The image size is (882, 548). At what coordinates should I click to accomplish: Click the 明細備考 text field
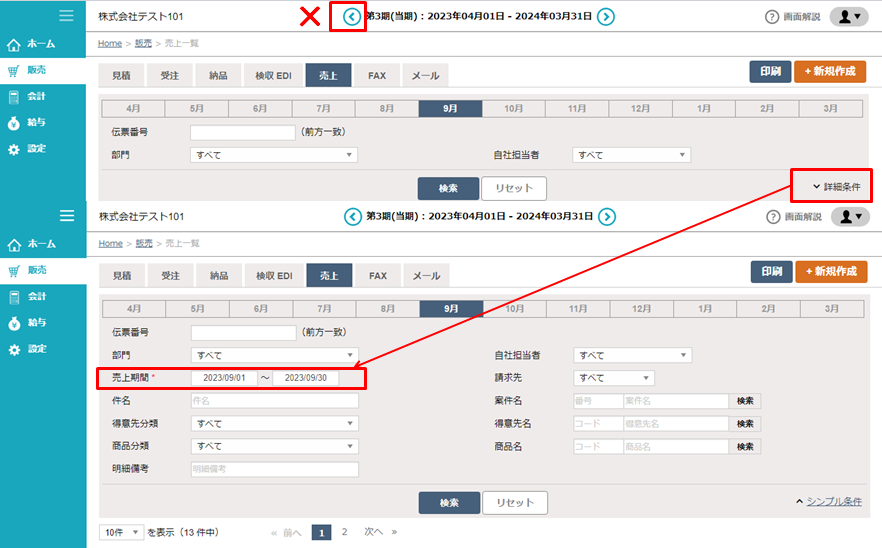(274, 468)
